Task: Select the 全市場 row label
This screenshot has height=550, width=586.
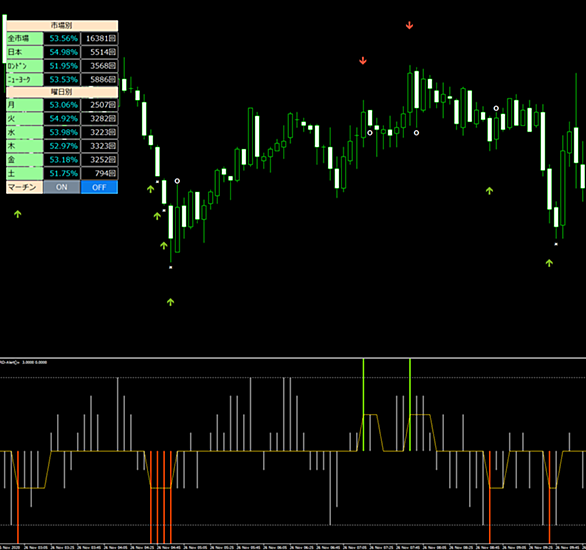Action: click(x=24, y=38)
